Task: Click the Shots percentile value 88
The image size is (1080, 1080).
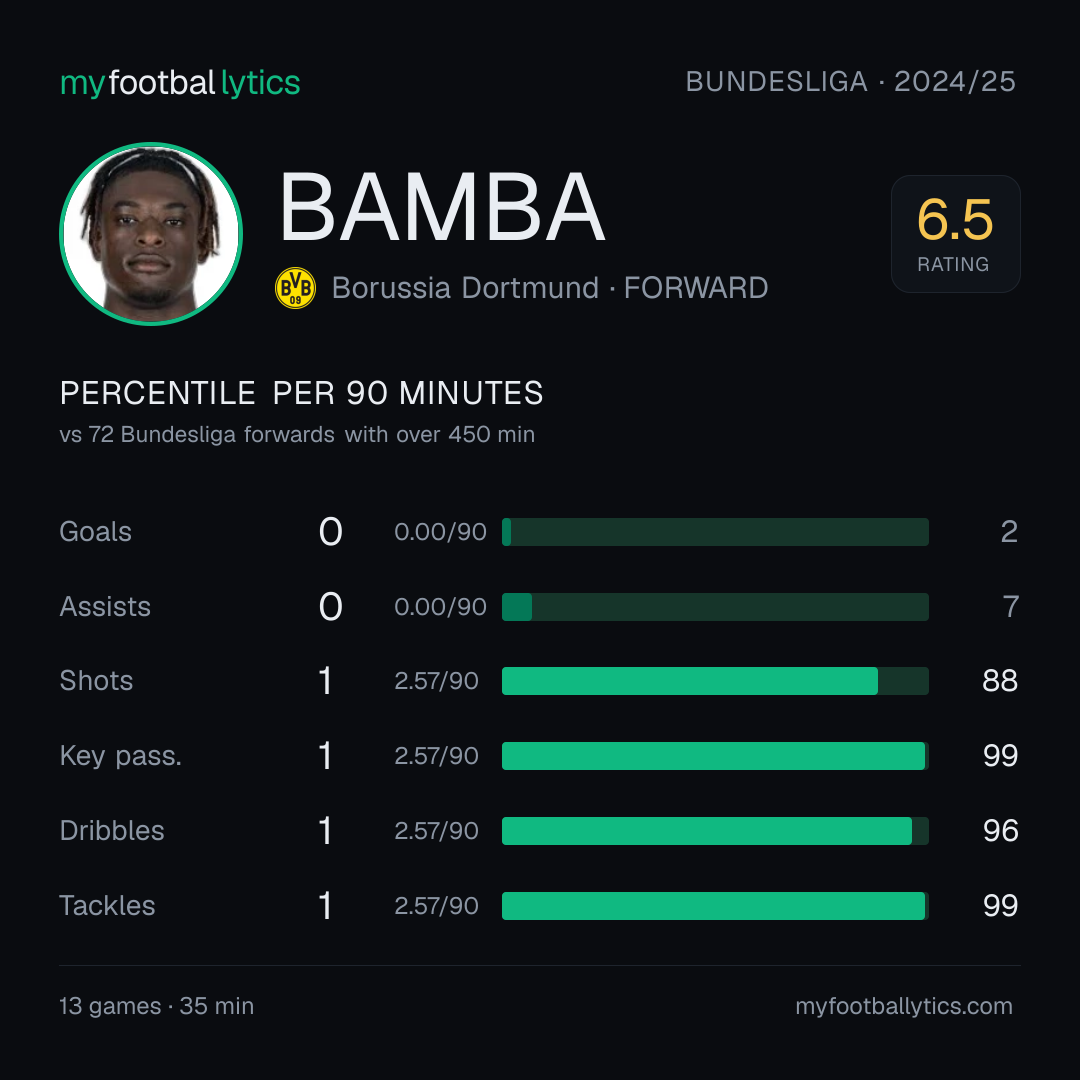Action: 1000,681
